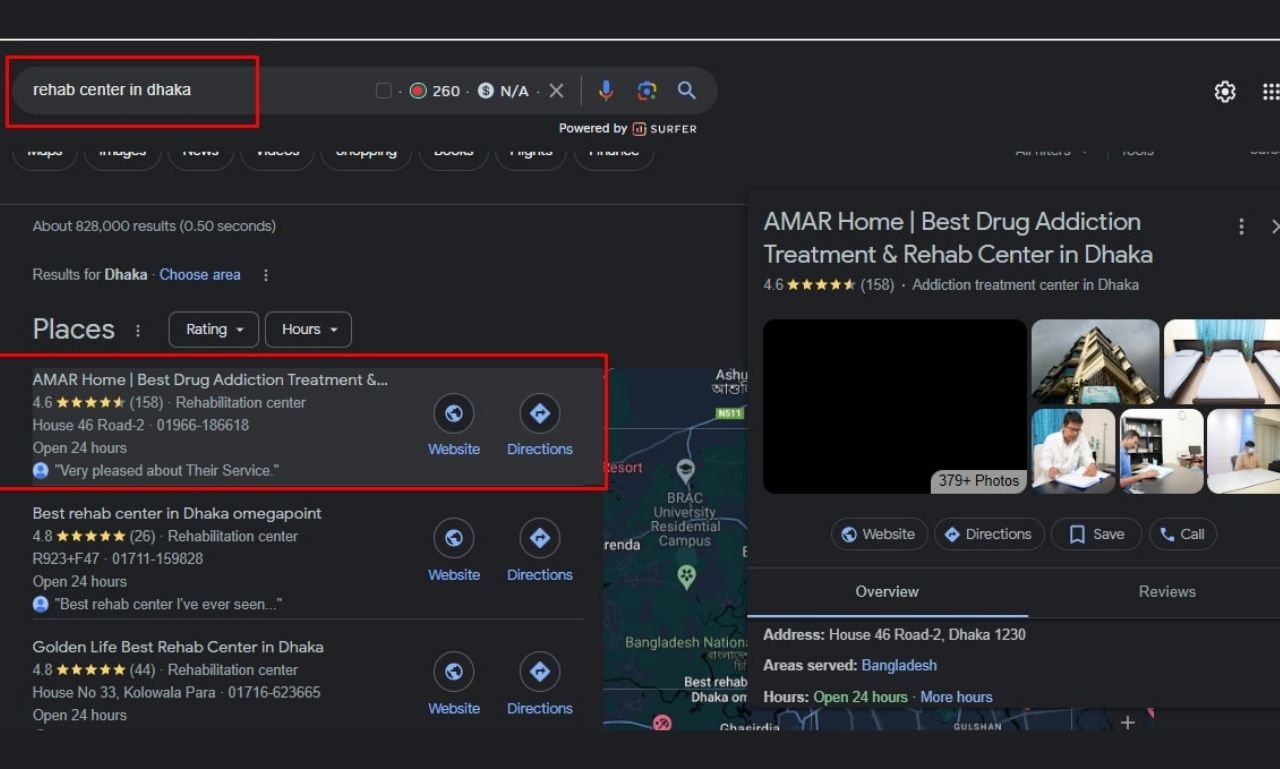Zoom in the map with plus button
Viewport: 1280px width, 769px height.
1127,722
